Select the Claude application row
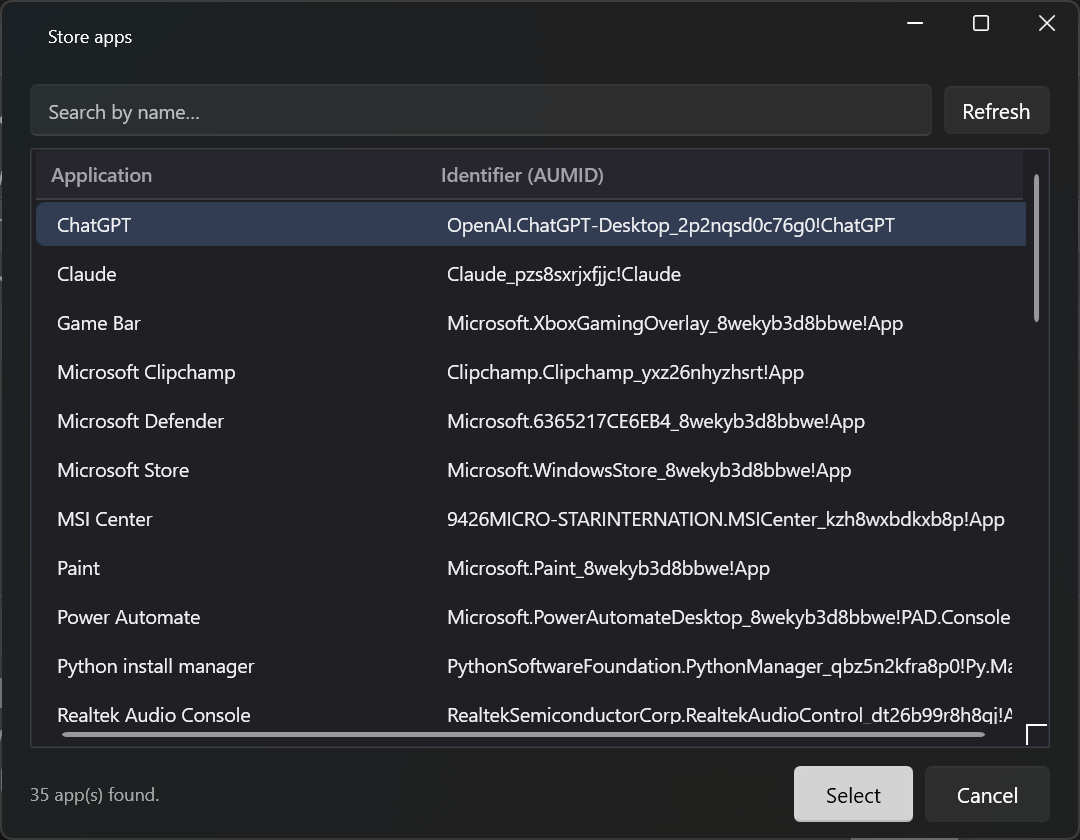This screenshot has height=840, width=1080. [530, 274]
